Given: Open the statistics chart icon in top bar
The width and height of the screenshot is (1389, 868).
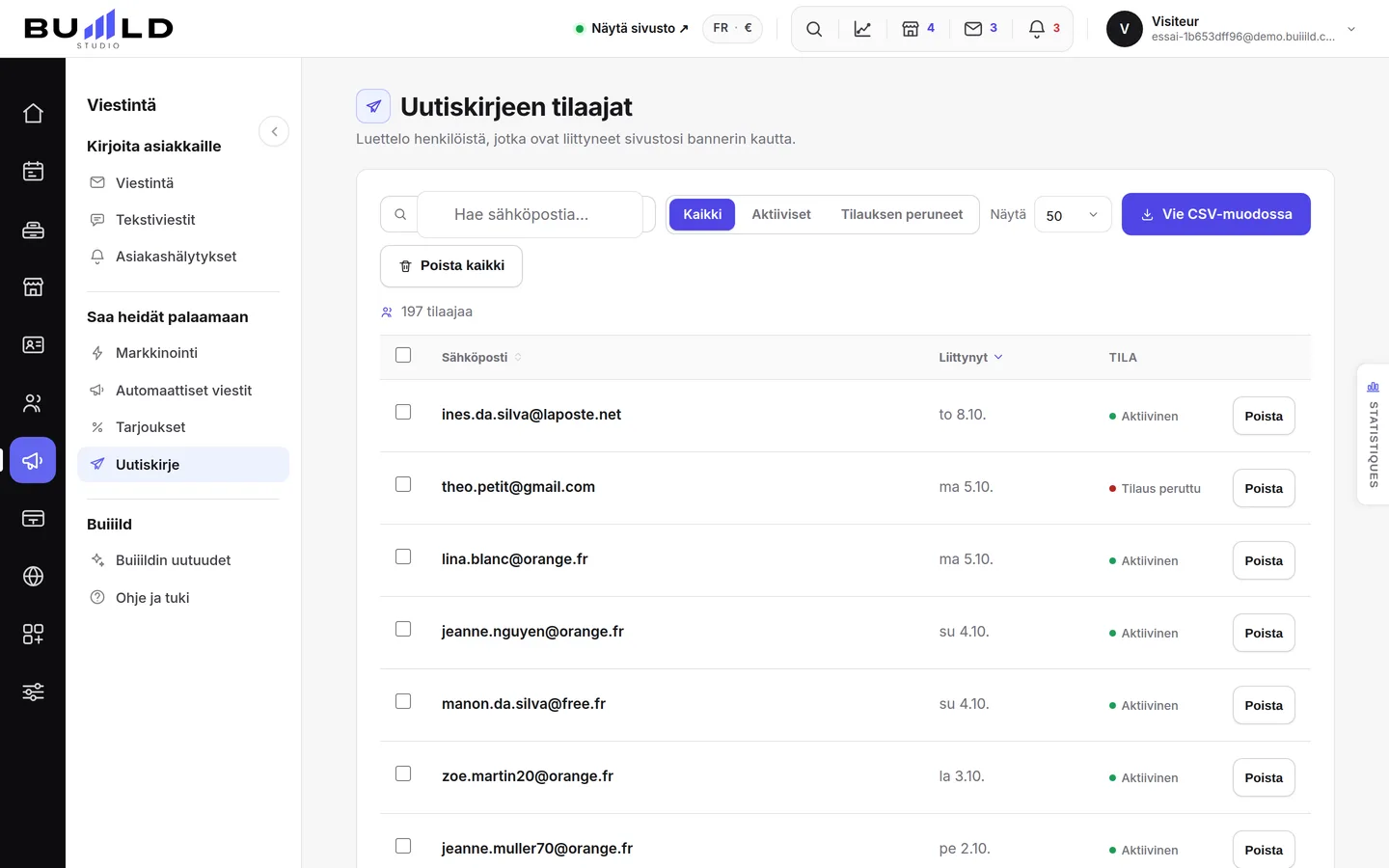Looking at the screenshot, I should 862,29.
